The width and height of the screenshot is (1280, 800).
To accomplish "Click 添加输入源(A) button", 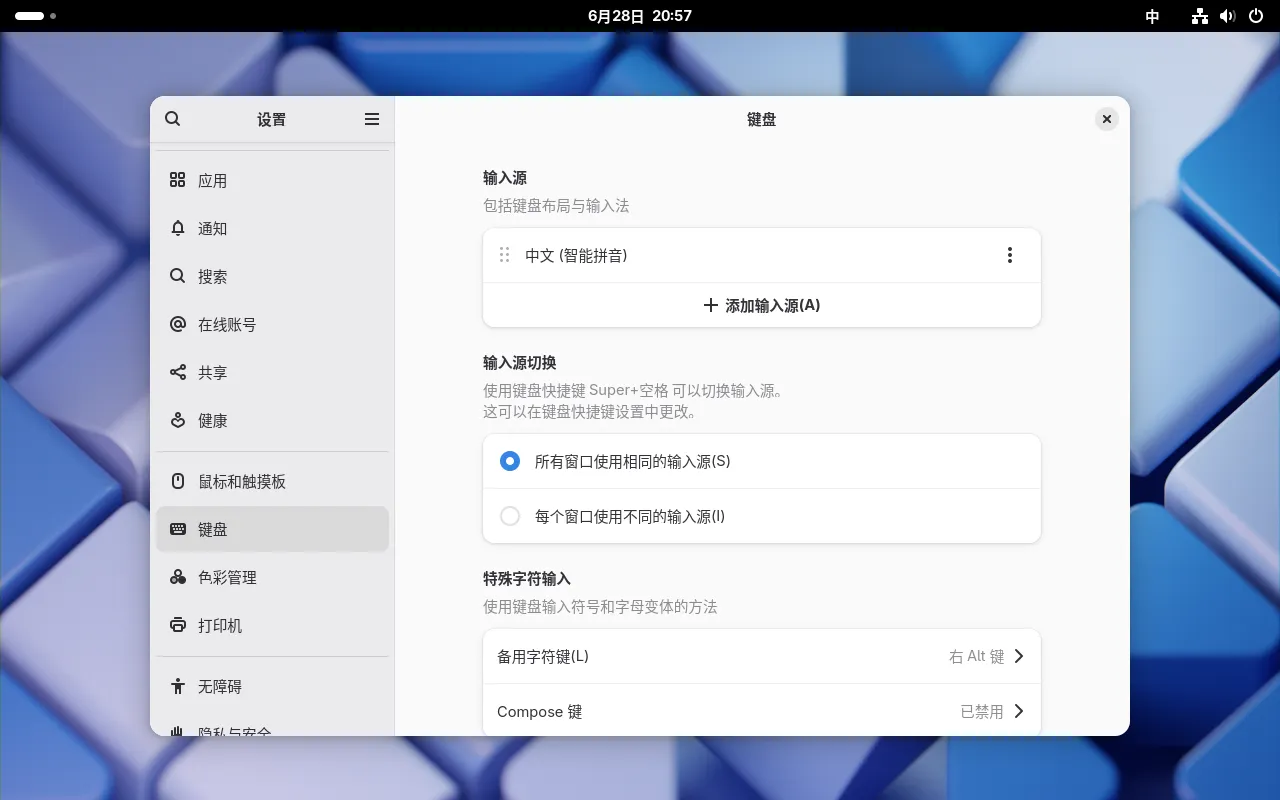I will coord(762,305).
